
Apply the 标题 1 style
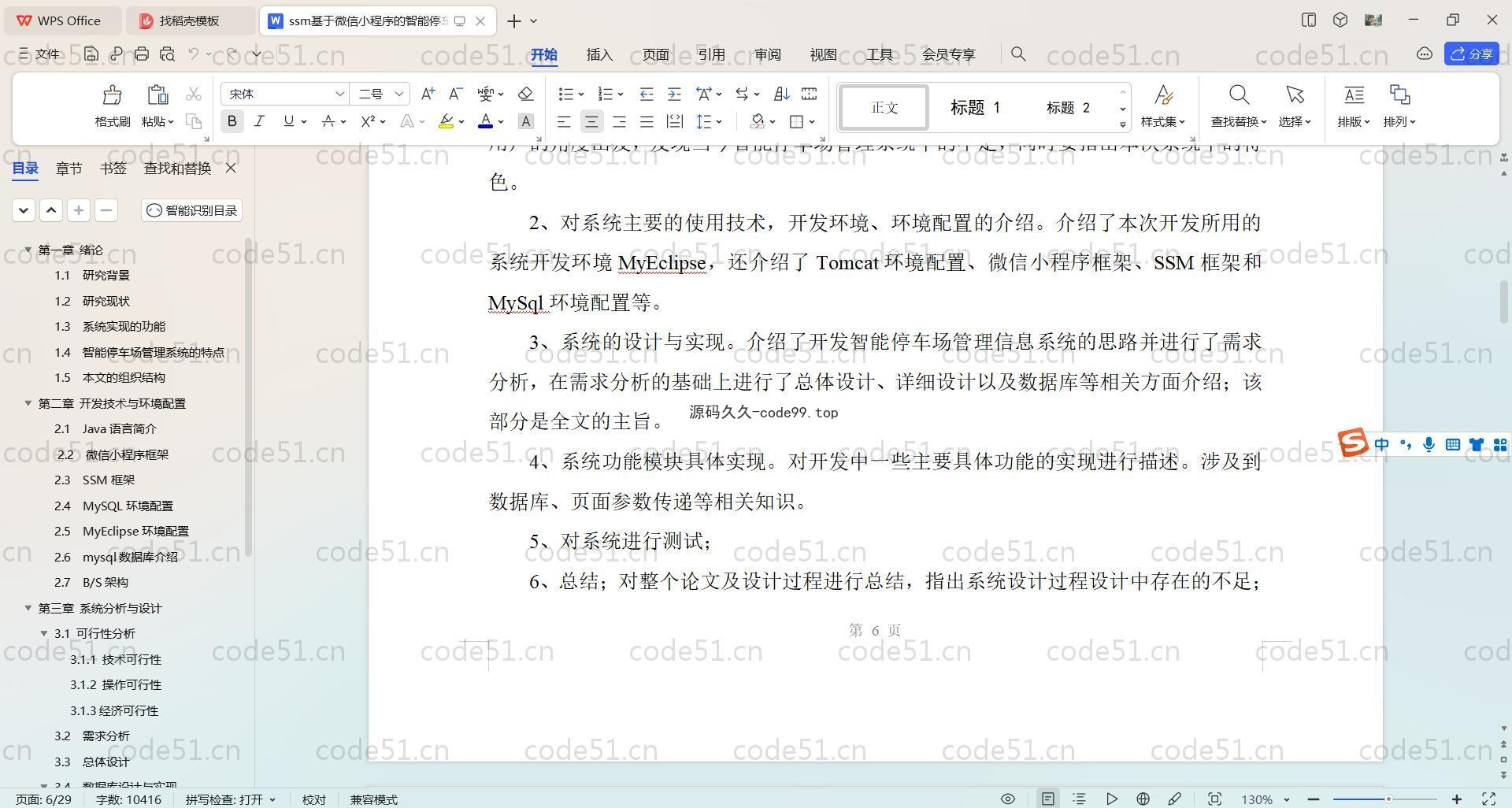pos(975,107)
